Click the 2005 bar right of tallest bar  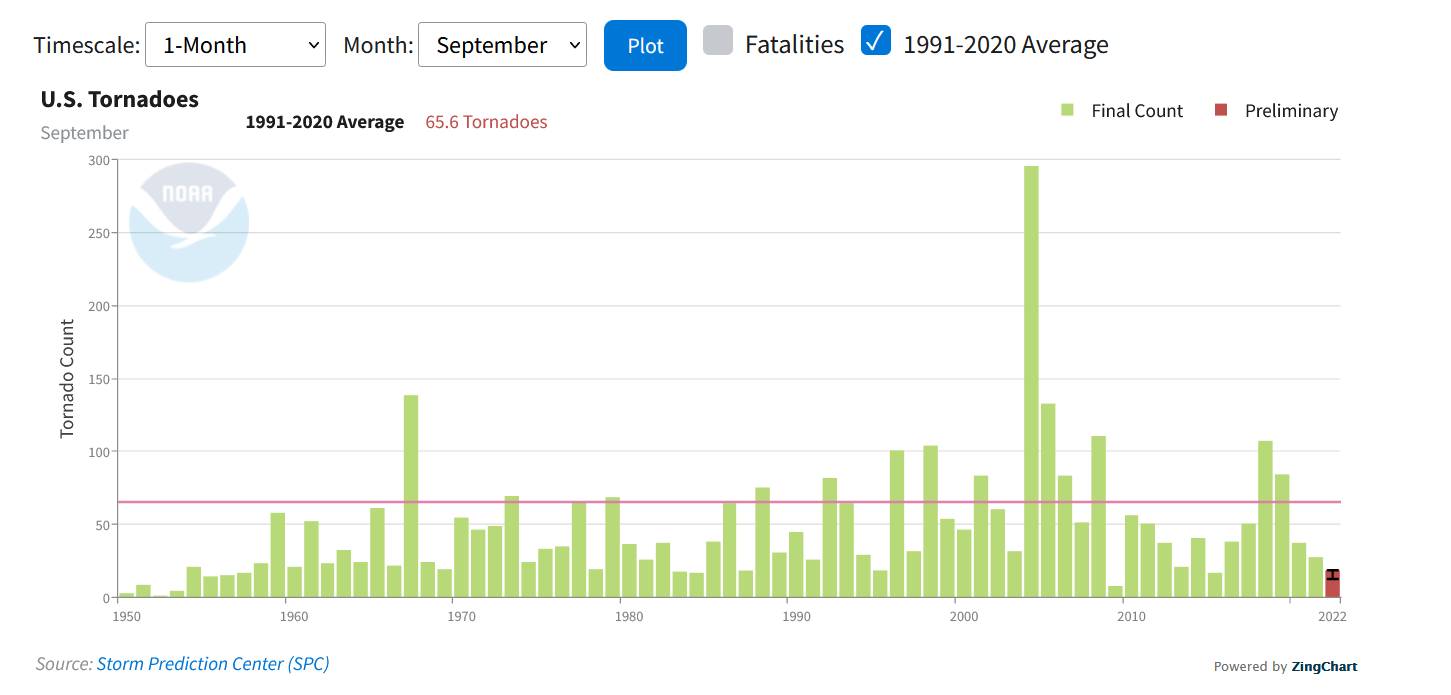coord(1048,500)
